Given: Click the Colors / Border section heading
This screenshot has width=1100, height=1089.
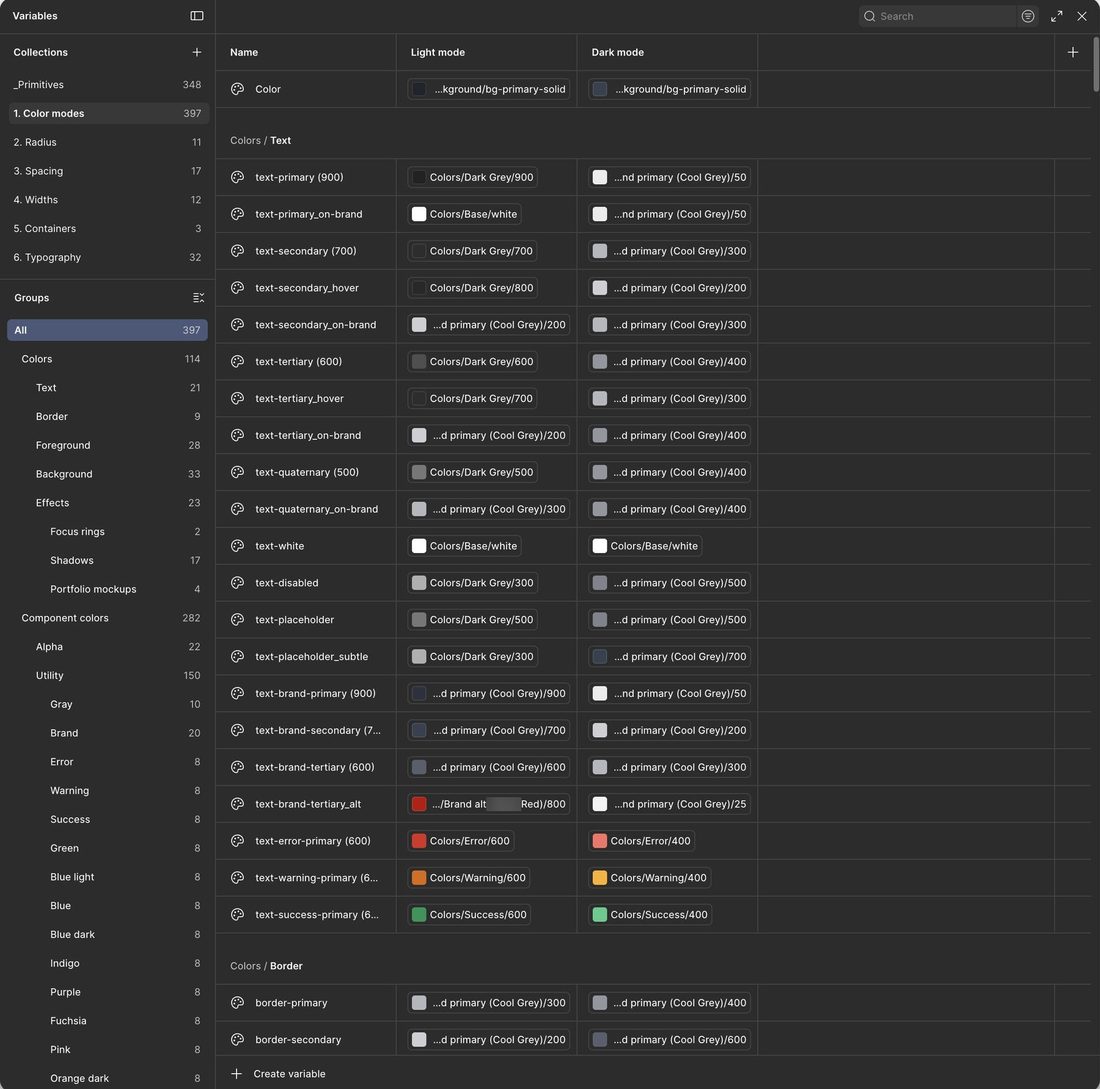Looking at the screenshot, I should pos(266,966).
